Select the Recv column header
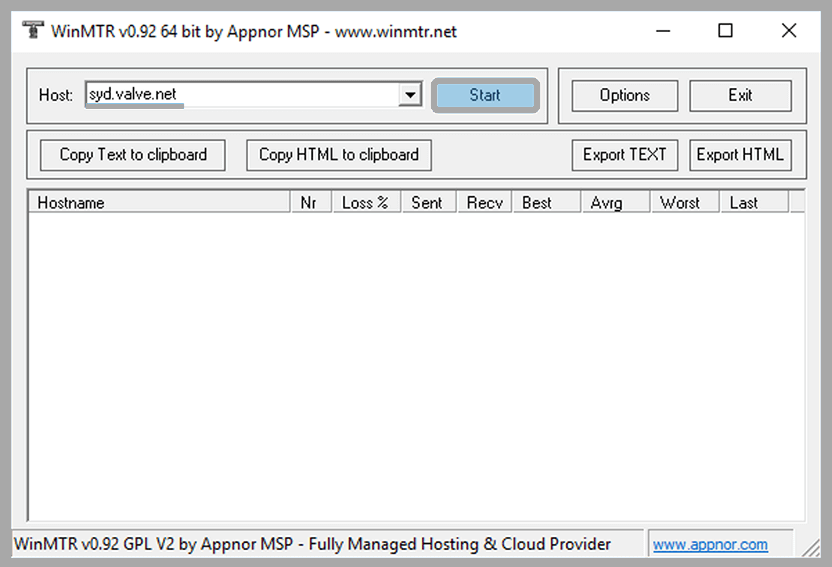Image resolution: width=832 pixels, height=567 pixels. pyautogui.click(x=484, y=203)
